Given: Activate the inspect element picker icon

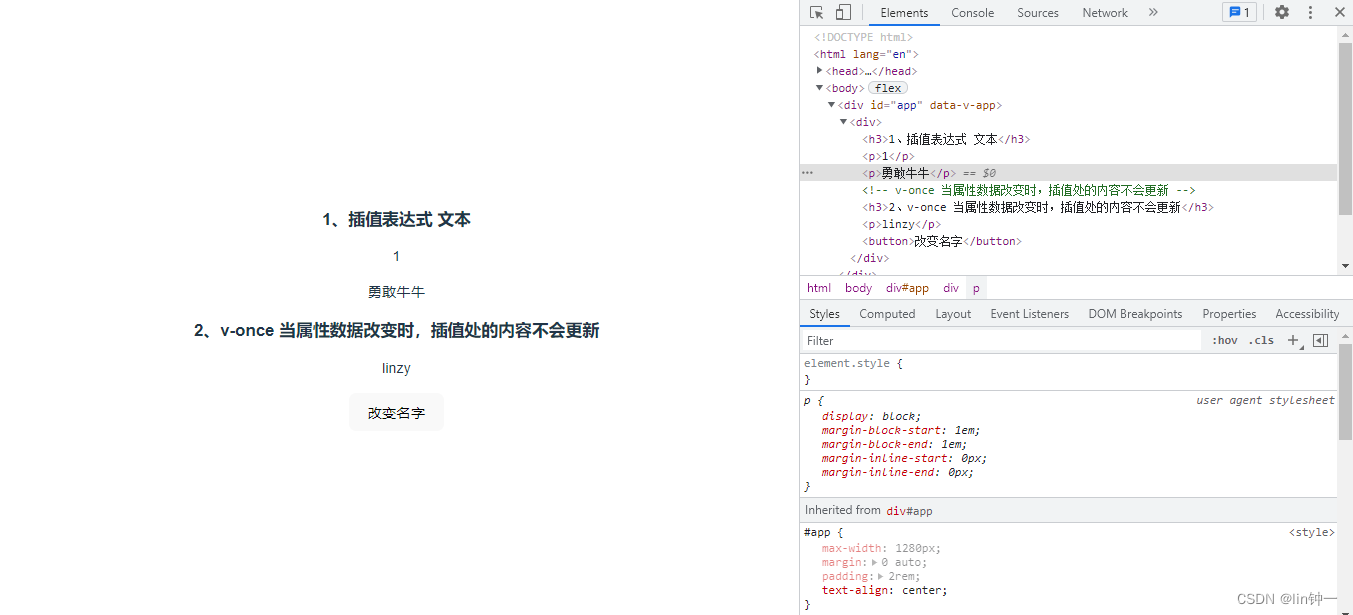Looking at the screenshot, I should click(817, 13).
